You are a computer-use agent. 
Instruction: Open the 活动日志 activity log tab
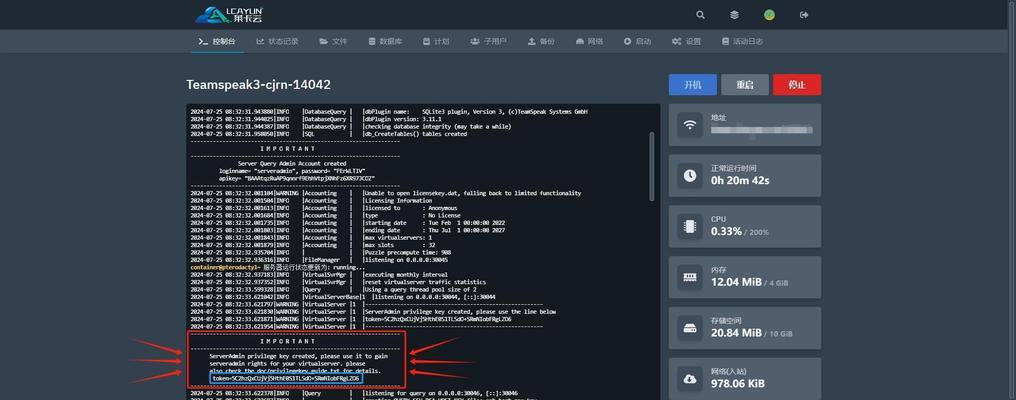point(742,41)
